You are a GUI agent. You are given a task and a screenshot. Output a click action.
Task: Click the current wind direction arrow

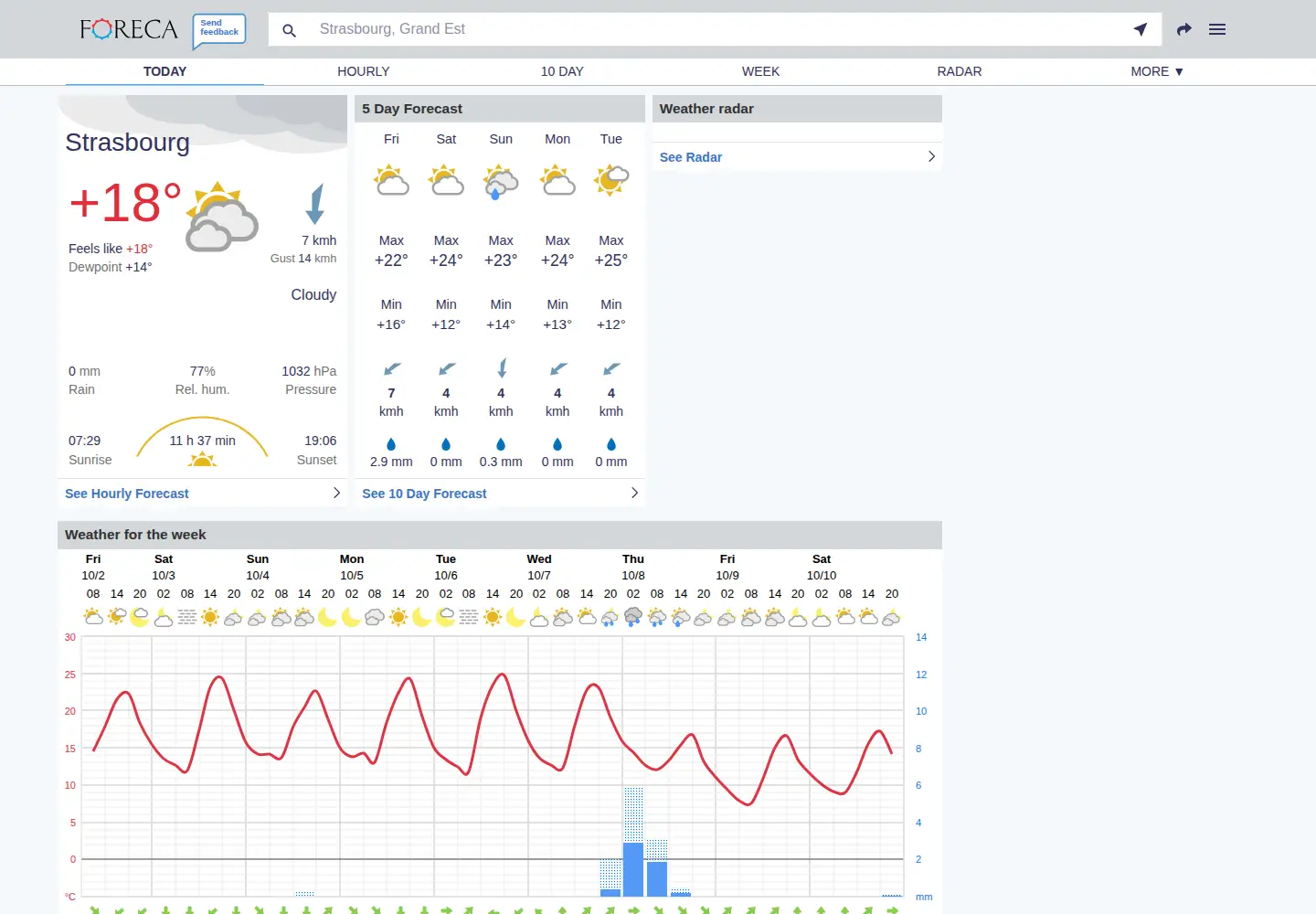tap(315, 204)
